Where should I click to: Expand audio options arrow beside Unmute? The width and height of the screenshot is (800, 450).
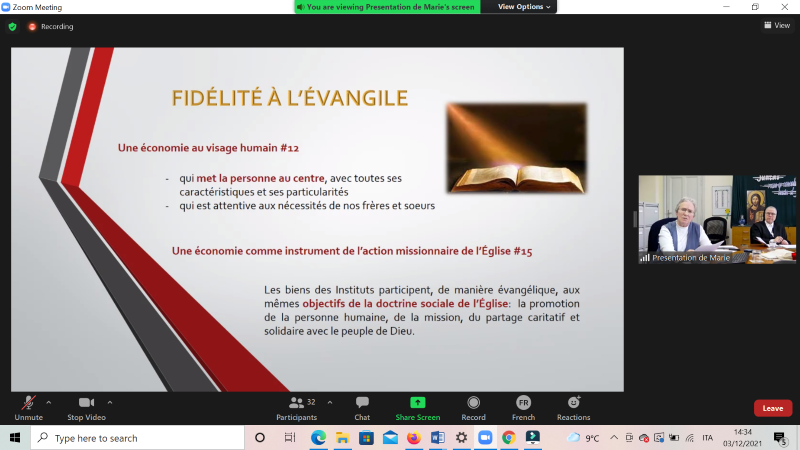[48, 402]
